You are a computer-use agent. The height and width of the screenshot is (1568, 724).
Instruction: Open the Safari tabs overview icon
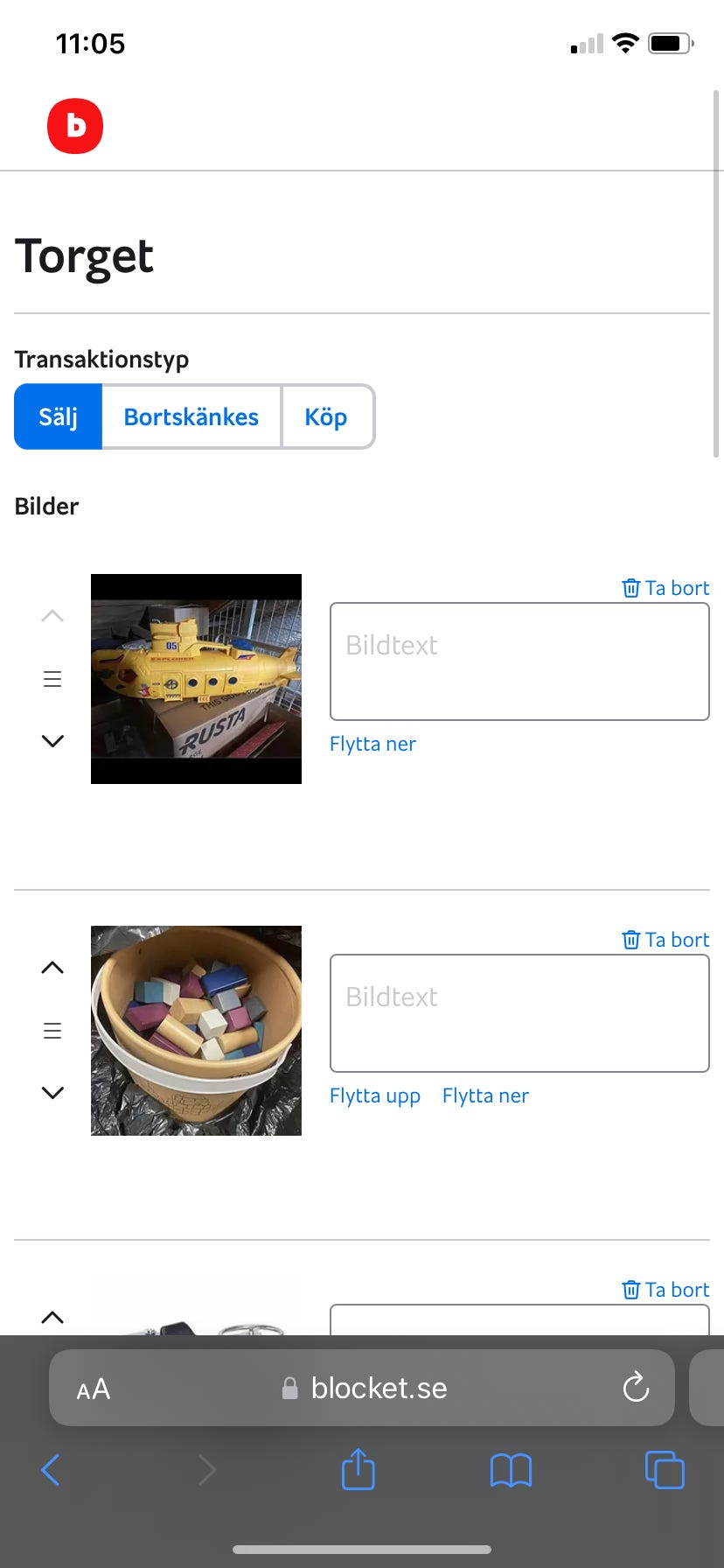click(x=664, y=1469)
